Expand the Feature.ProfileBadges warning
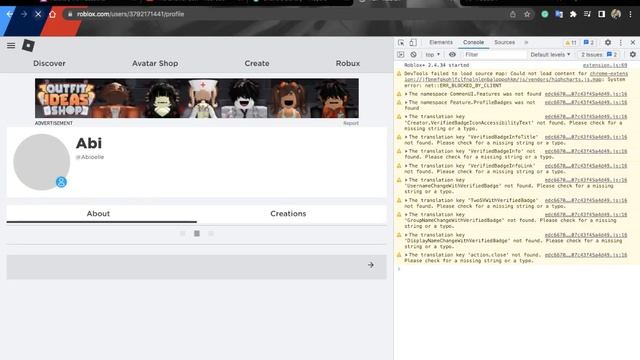Viewport: 640px width, 360px height. click(406, 102)
